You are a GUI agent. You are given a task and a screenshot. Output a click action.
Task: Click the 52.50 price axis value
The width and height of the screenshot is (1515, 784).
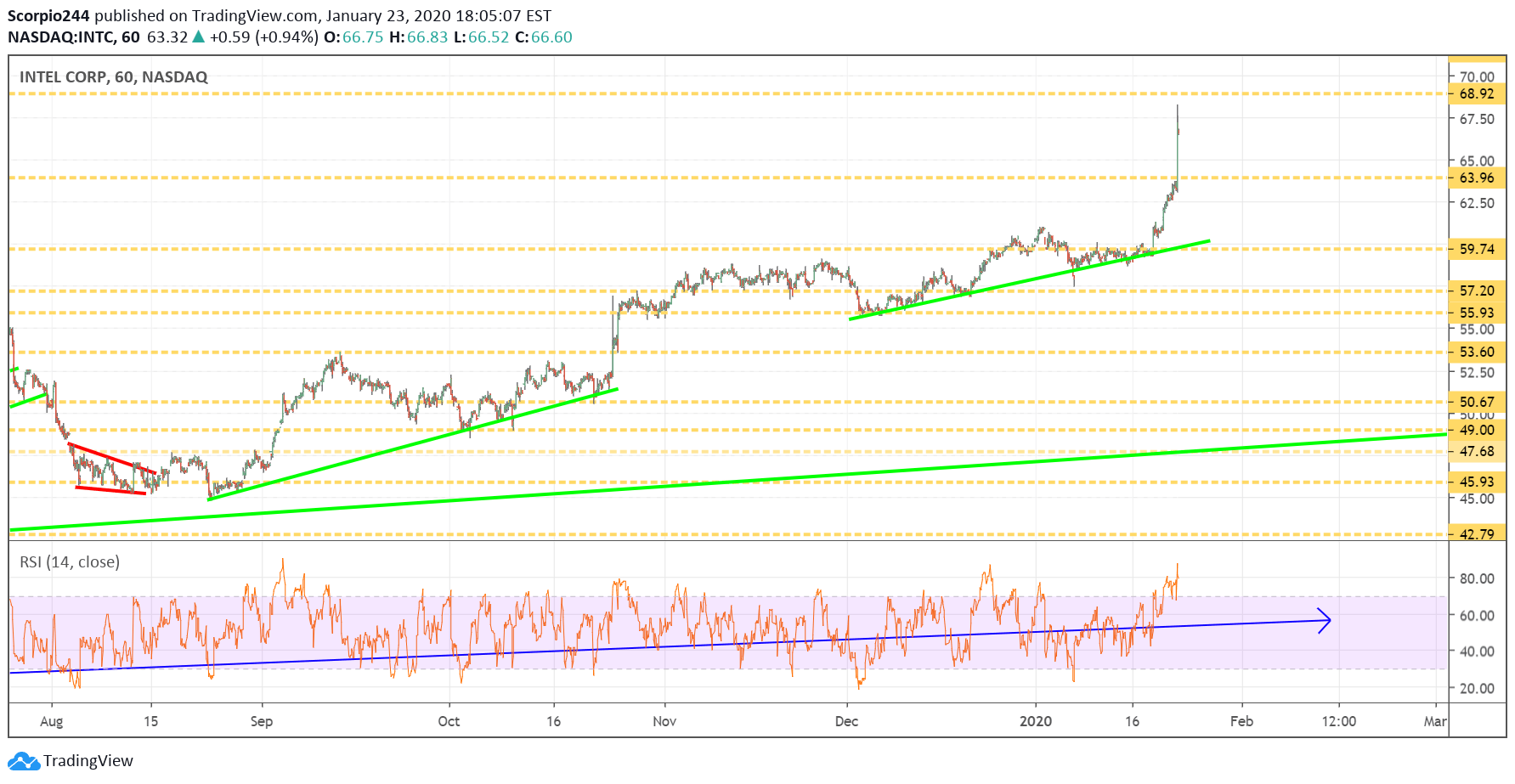1477,372
